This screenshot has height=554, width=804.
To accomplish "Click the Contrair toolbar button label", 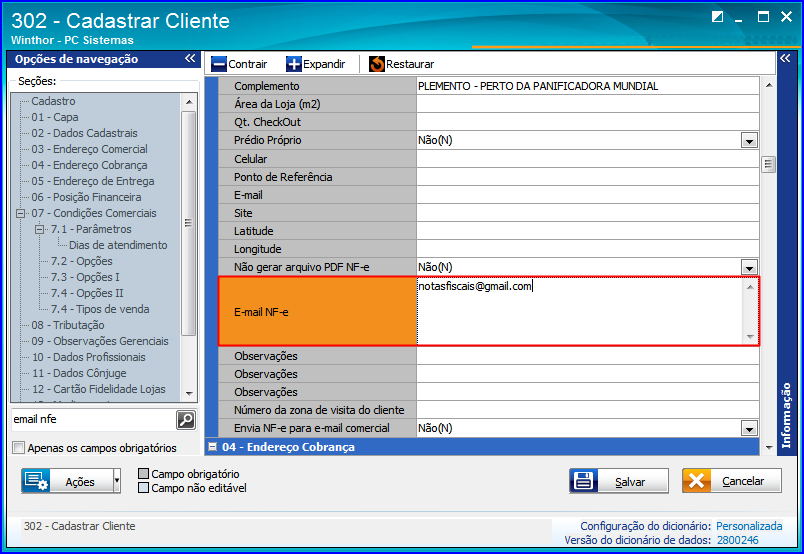I will (248, 64).
